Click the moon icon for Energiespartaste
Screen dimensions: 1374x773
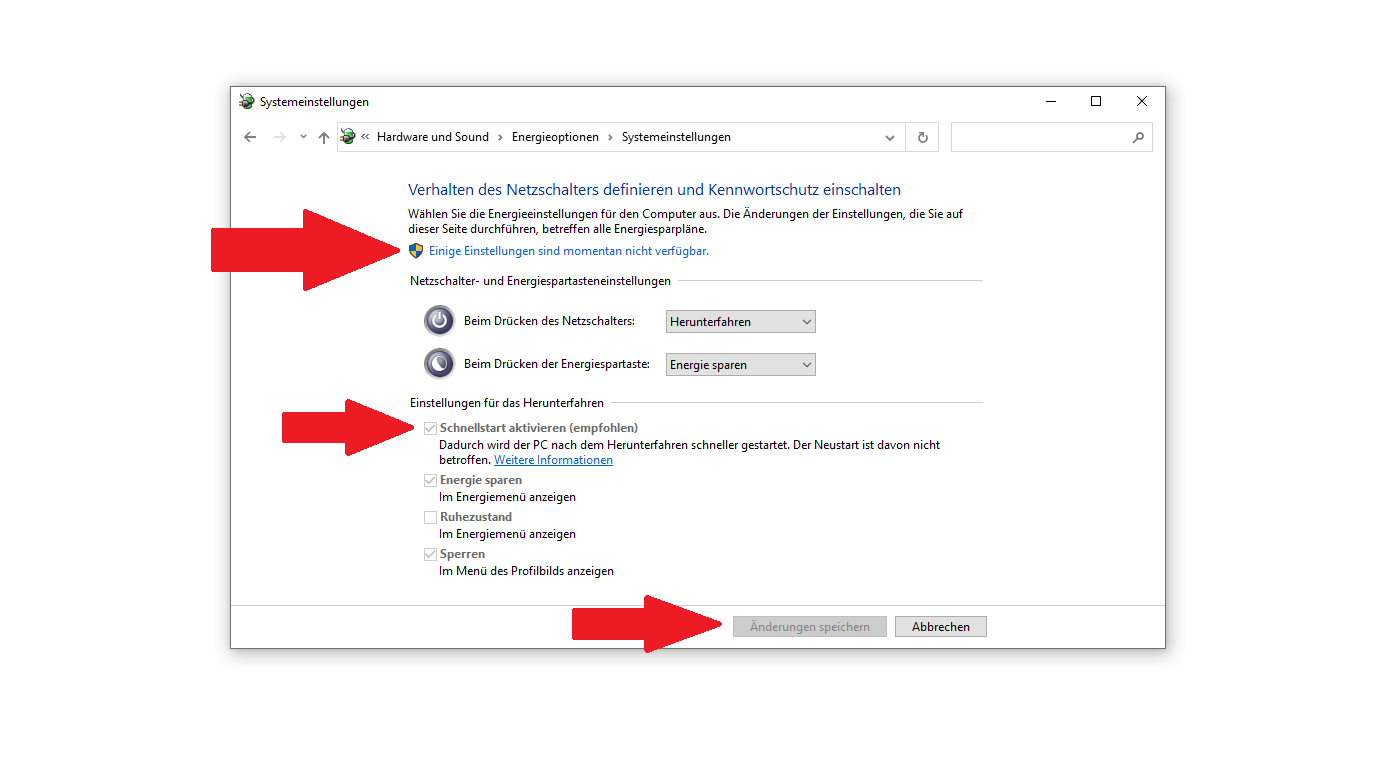pyautogui.click(x=439, y=363)
